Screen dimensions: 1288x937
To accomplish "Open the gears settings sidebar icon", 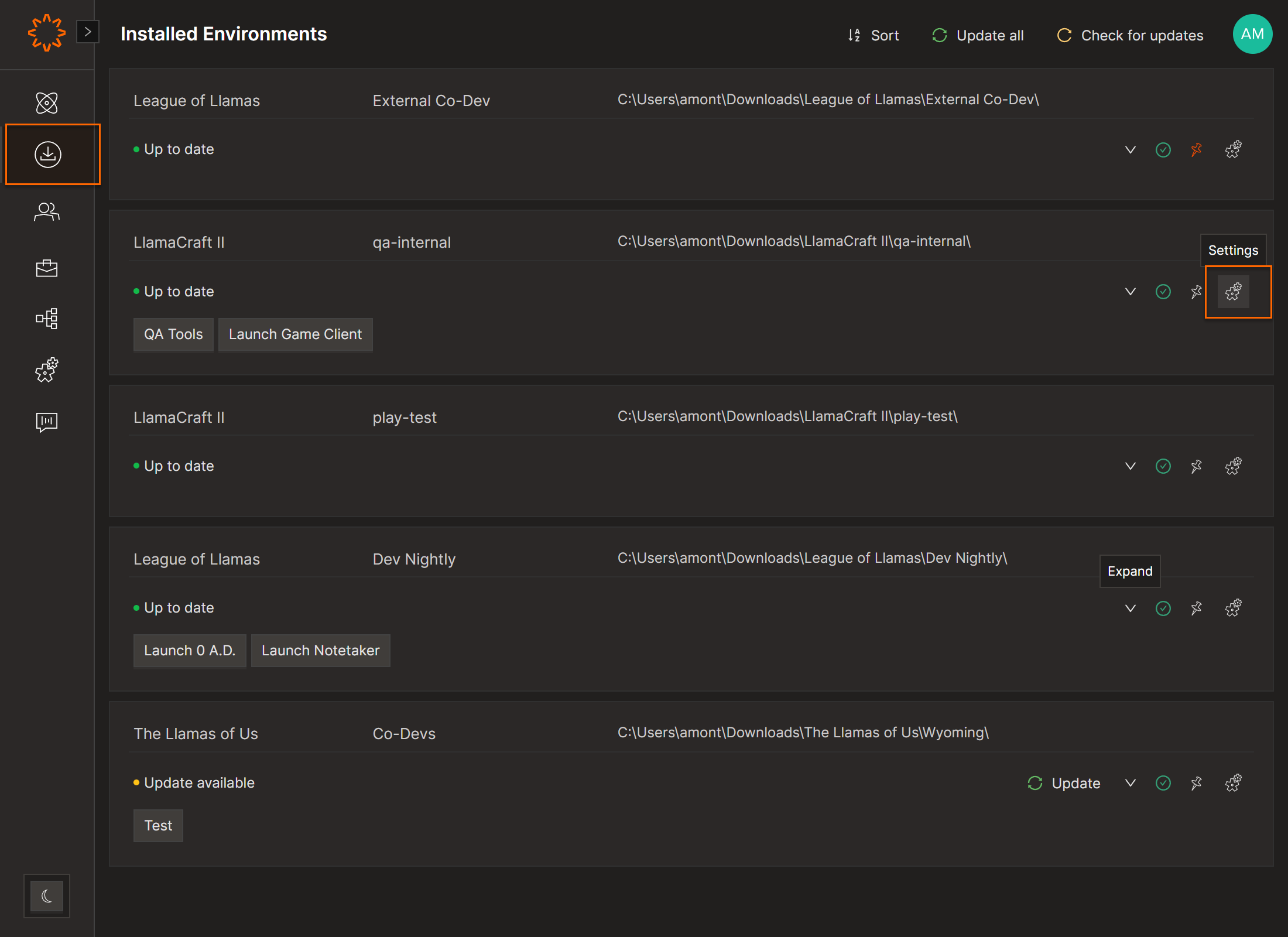I will pos(47,370).
